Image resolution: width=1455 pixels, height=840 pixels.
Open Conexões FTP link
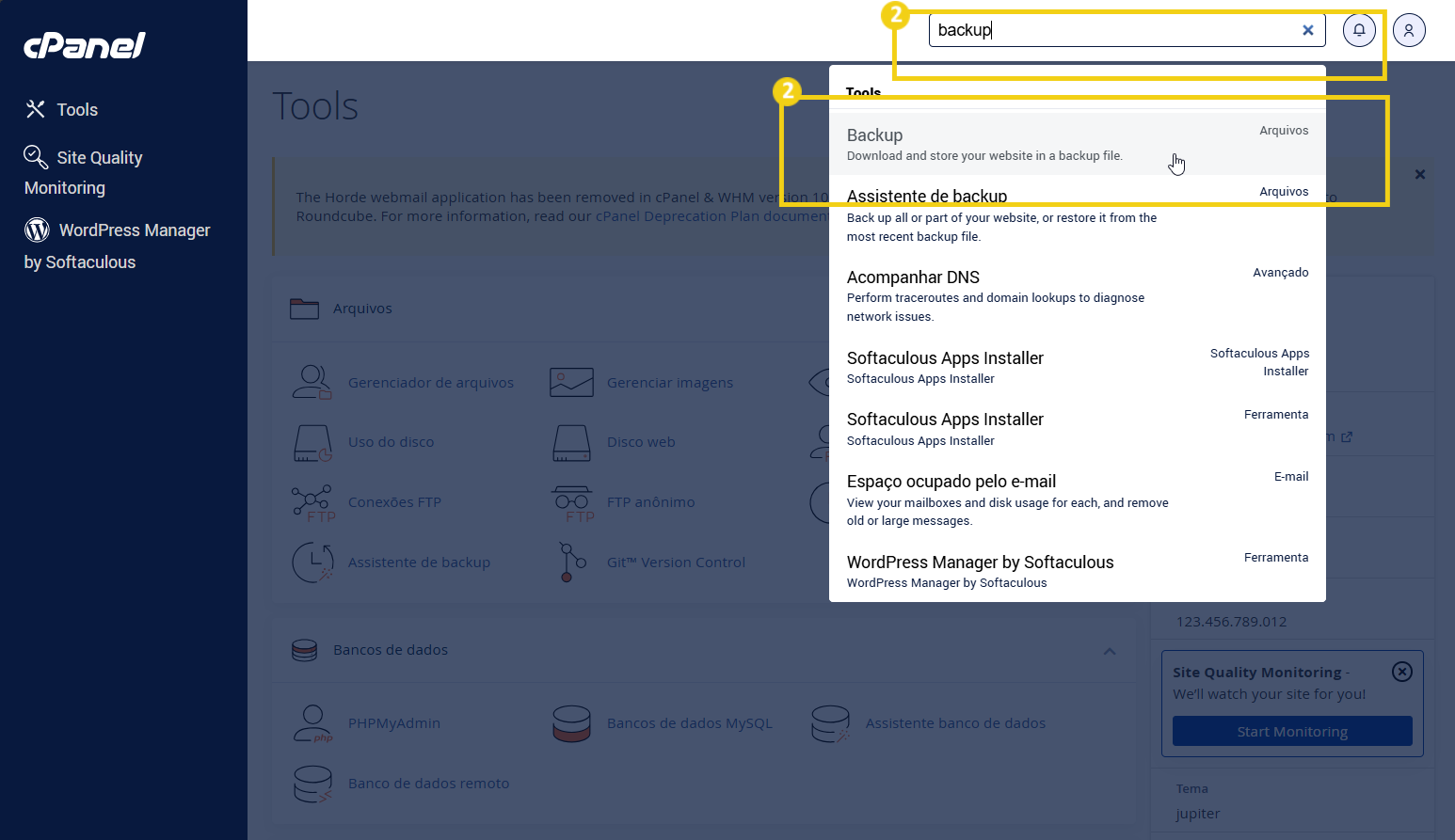coord(394,502)
